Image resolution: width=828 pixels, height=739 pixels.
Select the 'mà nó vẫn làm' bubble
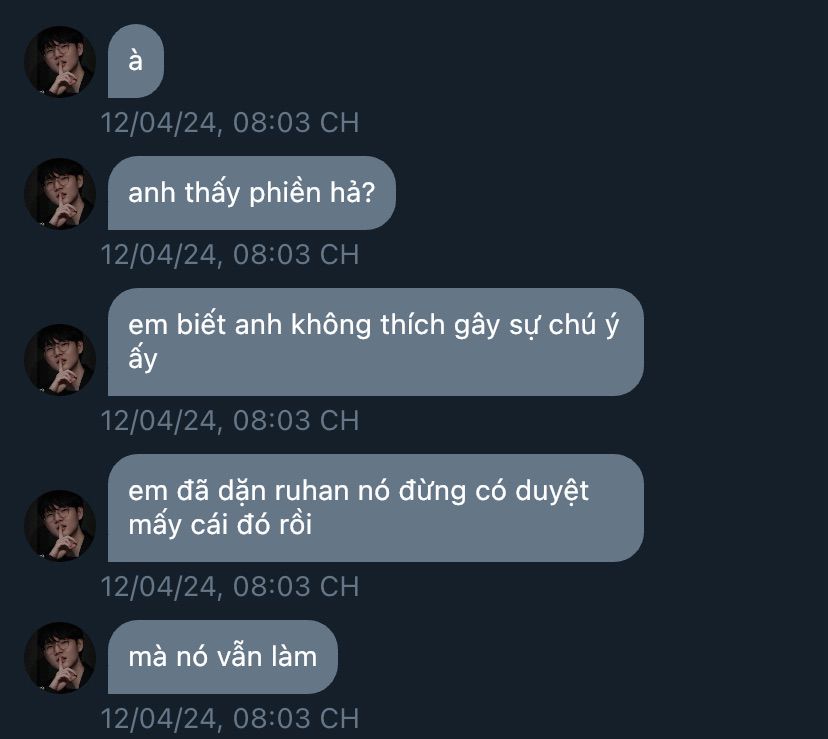[222, 657]
